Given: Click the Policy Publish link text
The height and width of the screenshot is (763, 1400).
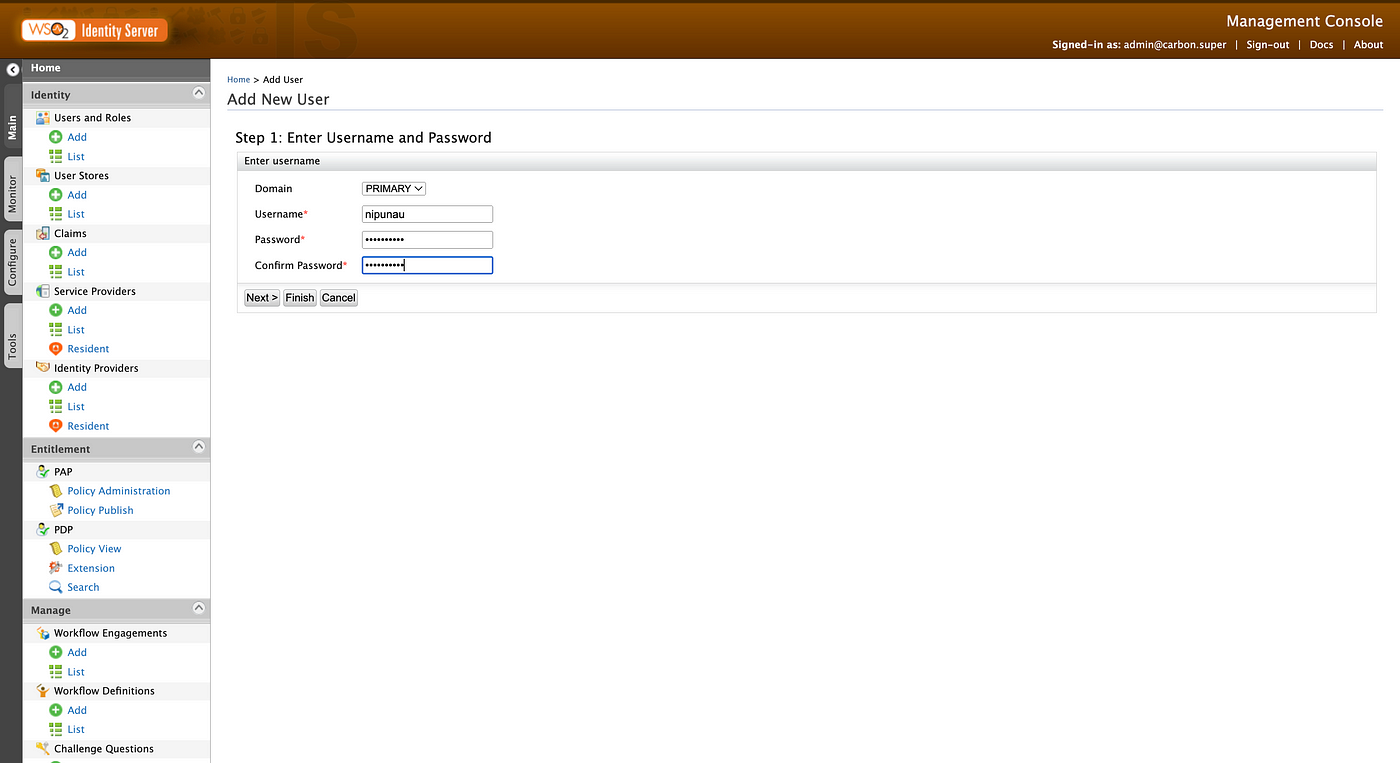Looking at the screenshot, I should click(100, 510).
